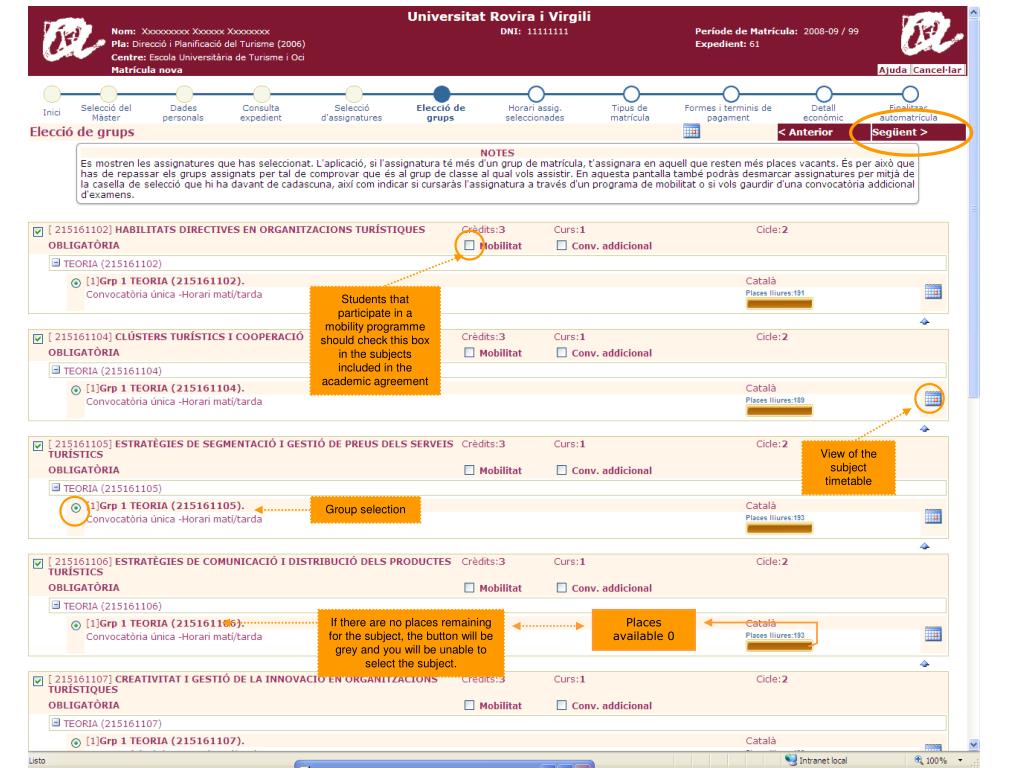The height and width of the screenshot is (768, 1024).
Task: Check Mobilitat for subject 215161102
Action: [469, 245]
